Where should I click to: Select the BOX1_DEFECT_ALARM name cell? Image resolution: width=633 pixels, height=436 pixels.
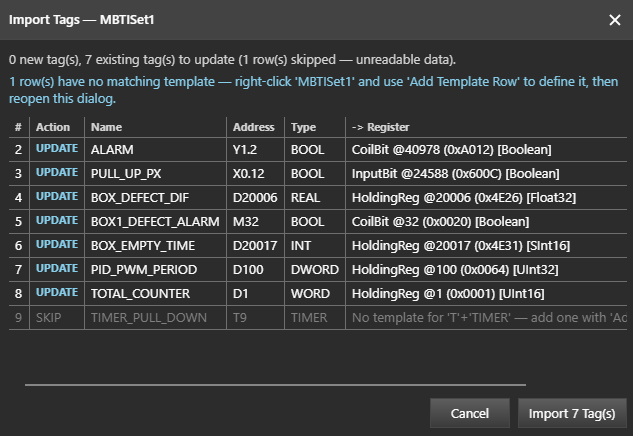pos(155,222)
